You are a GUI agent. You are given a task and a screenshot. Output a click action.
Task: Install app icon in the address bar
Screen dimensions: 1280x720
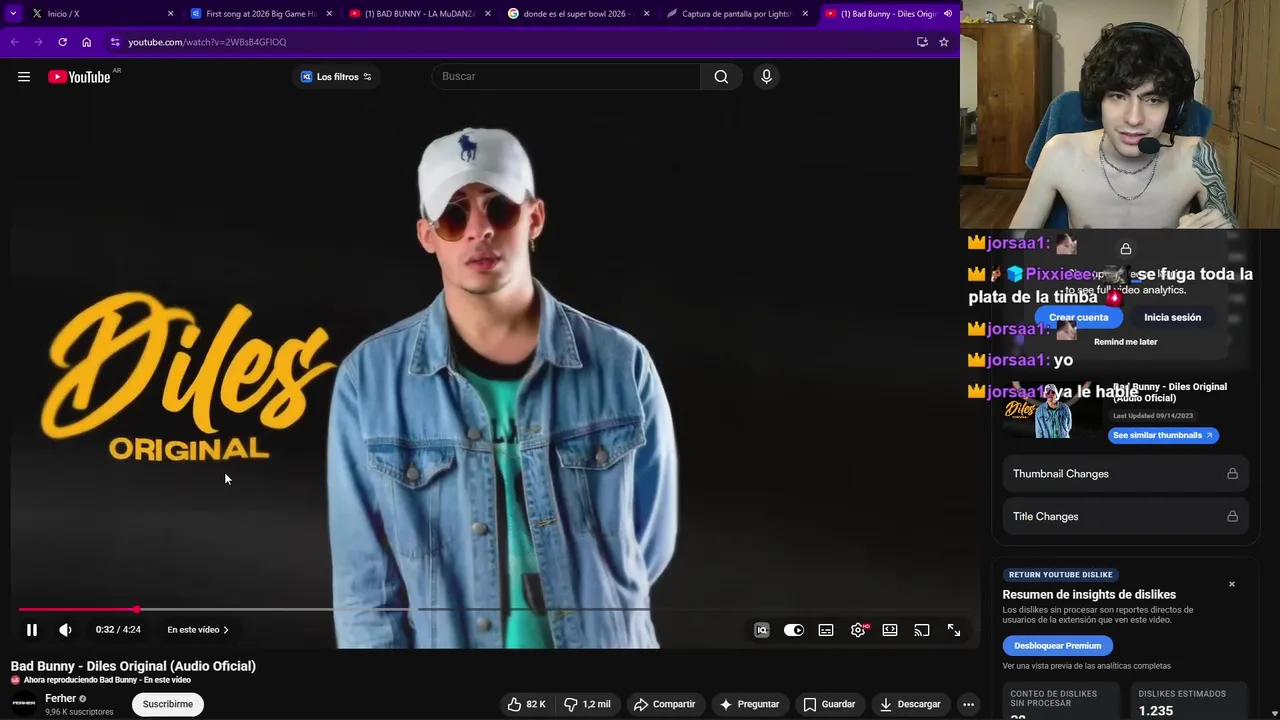point(922,42)
